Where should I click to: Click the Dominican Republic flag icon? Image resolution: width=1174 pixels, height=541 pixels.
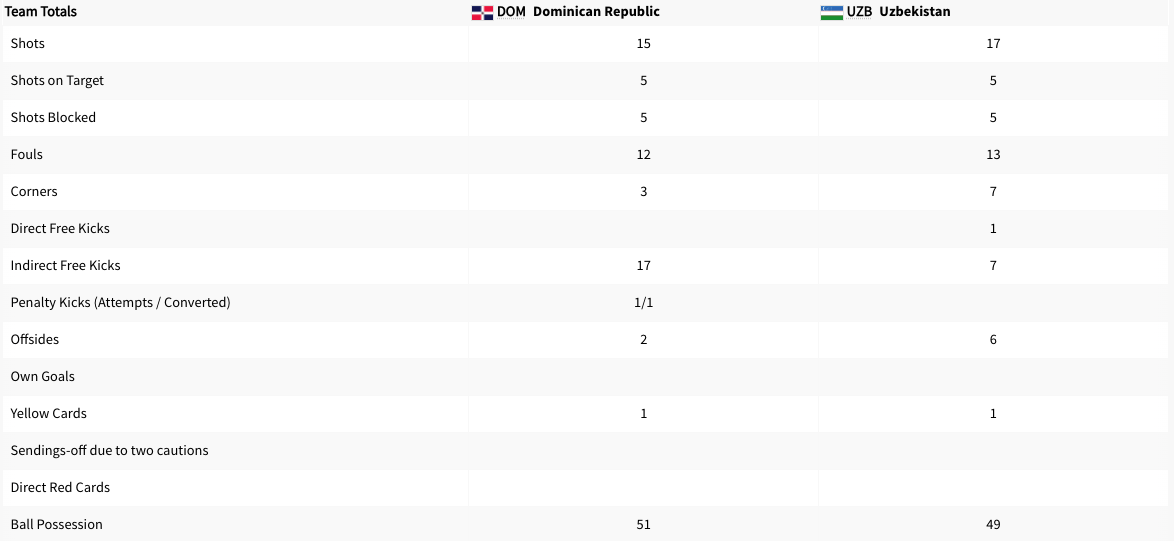pyautogui.click(x=482, y=12)
